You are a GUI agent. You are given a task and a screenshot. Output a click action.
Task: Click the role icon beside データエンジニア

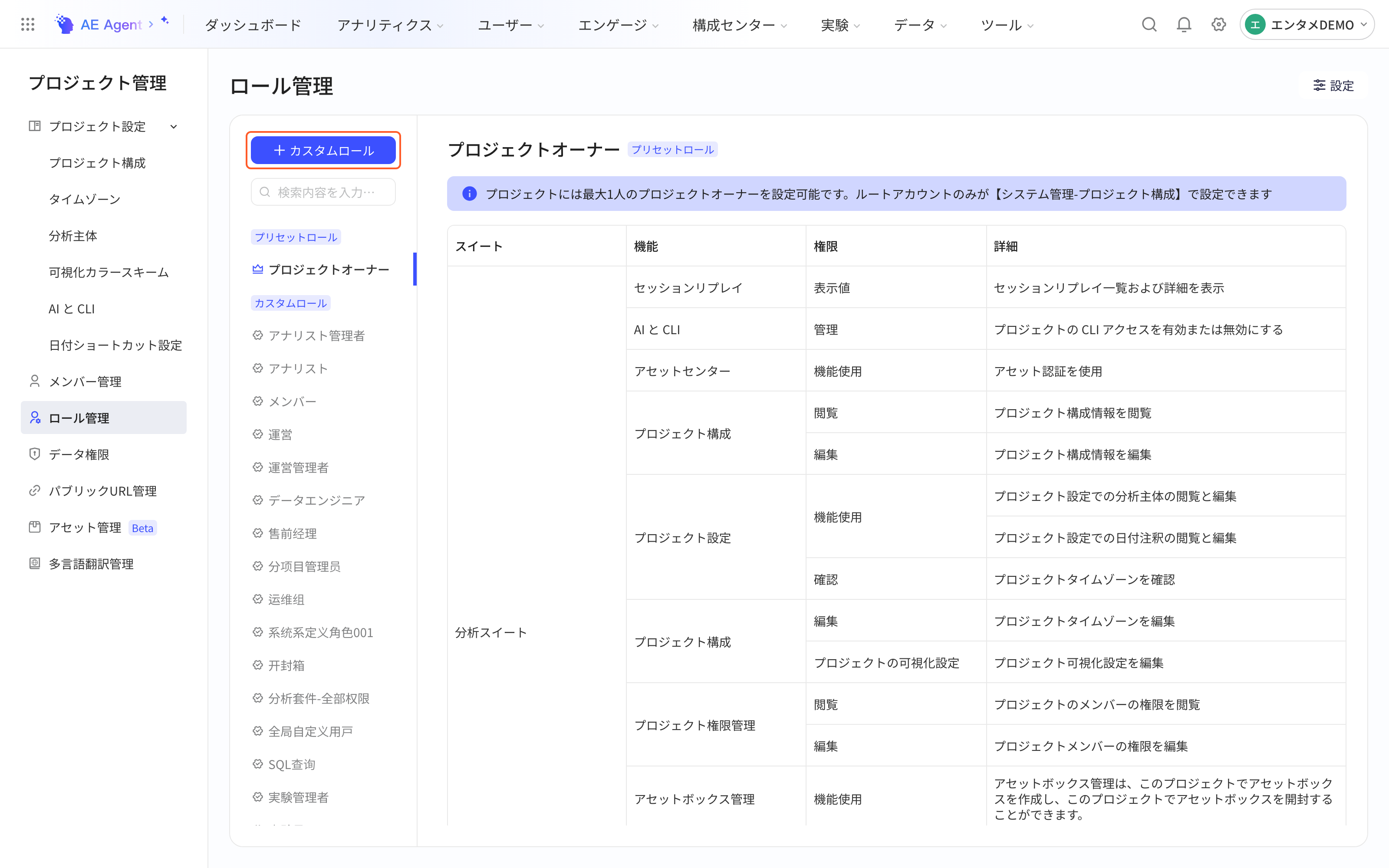(x=258, y=500)
